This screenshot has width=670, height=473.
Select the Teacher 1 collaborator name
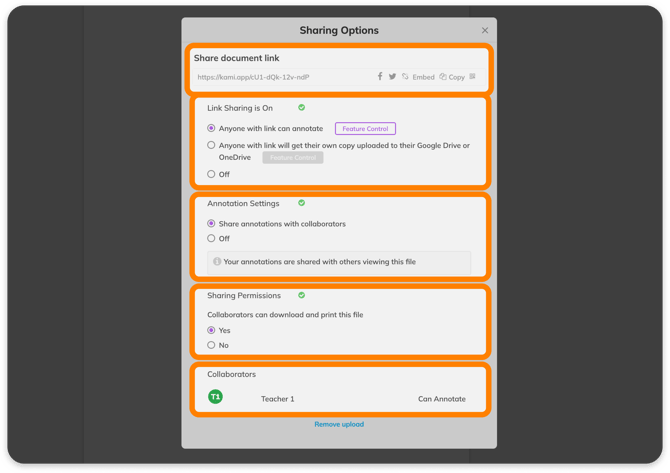[278, 399]
